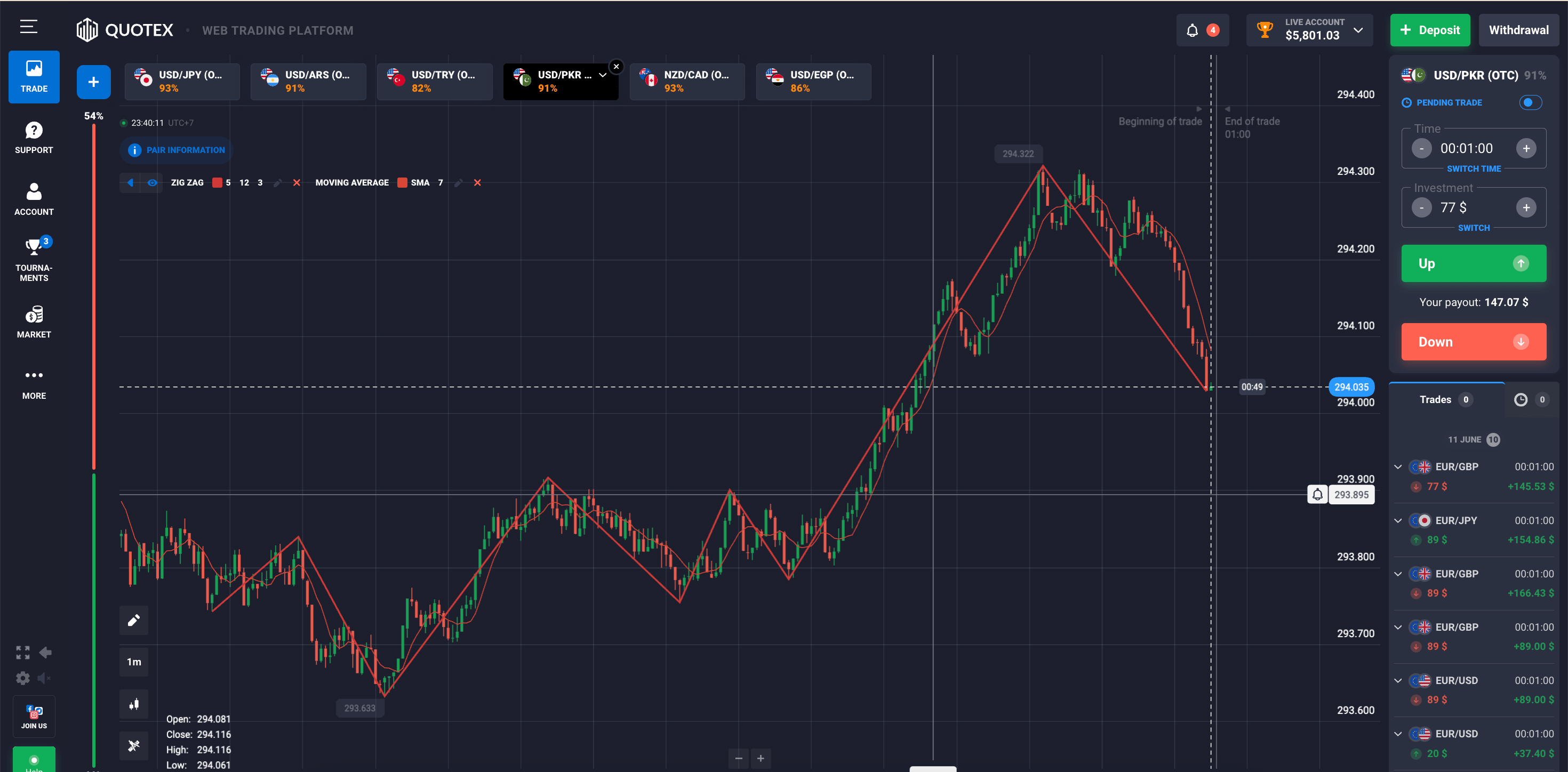This screenshot has width=1568, height=772.
Task: Close the USD/PKR asset tab
Action: [616, 66]
